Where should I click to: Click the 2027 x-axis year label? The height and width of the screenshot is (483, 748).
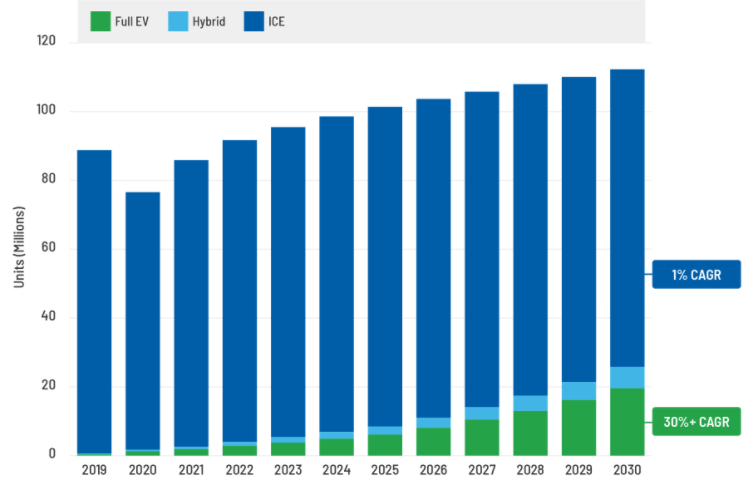[x=482, y=468]
